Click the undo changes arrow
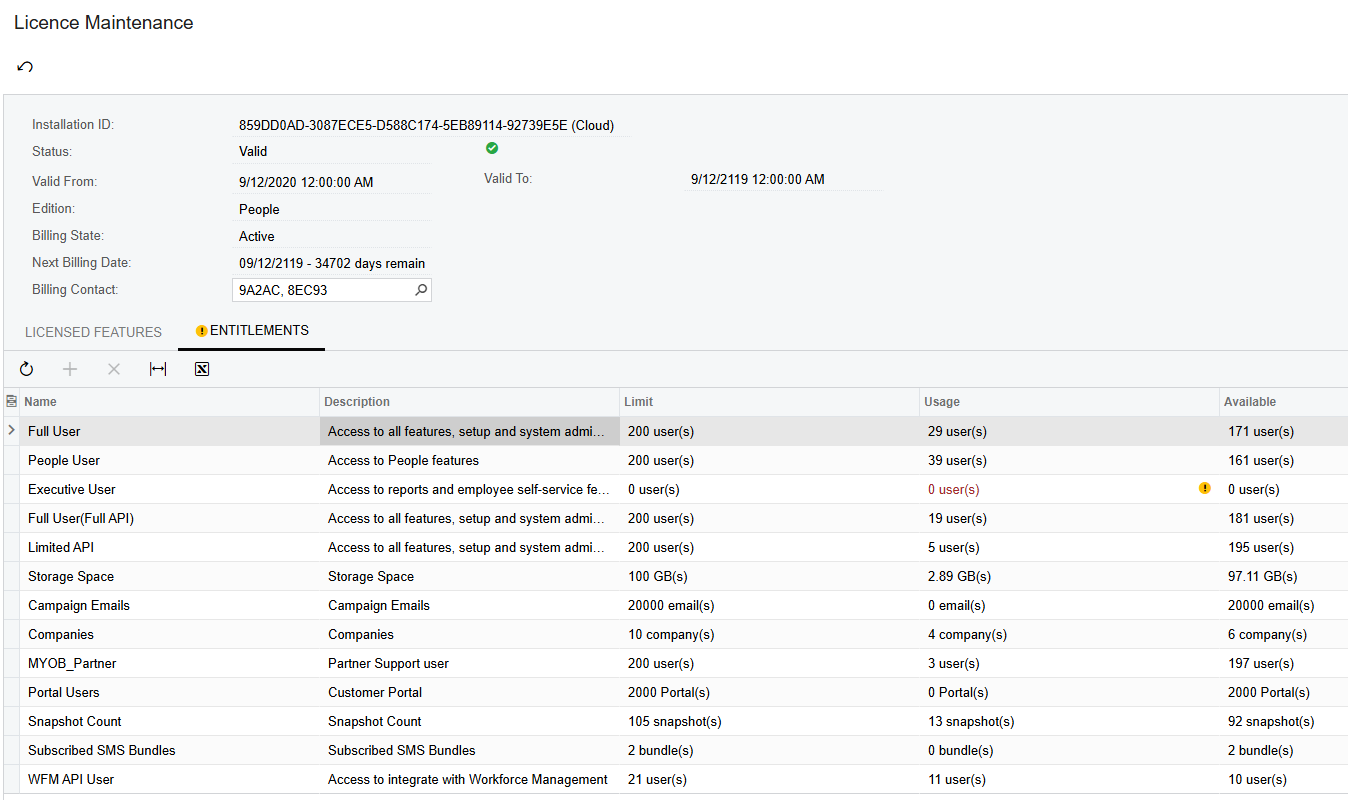This screenshot has width=1348, height=800. 24,66
